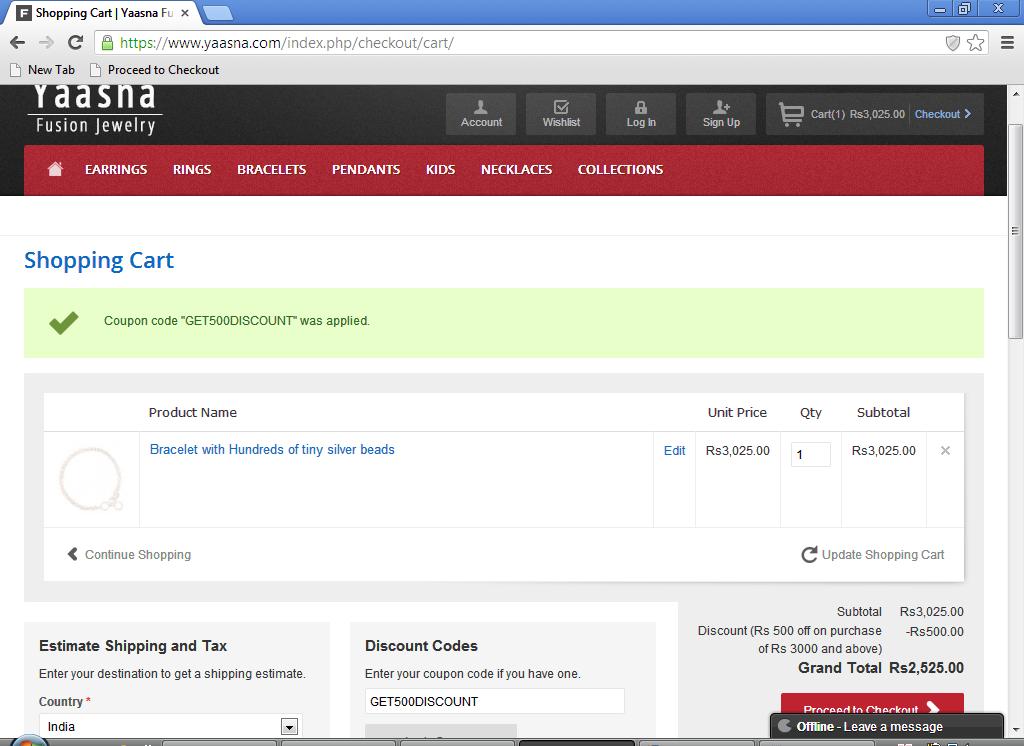Click the coupon code text field

(494, 701)
